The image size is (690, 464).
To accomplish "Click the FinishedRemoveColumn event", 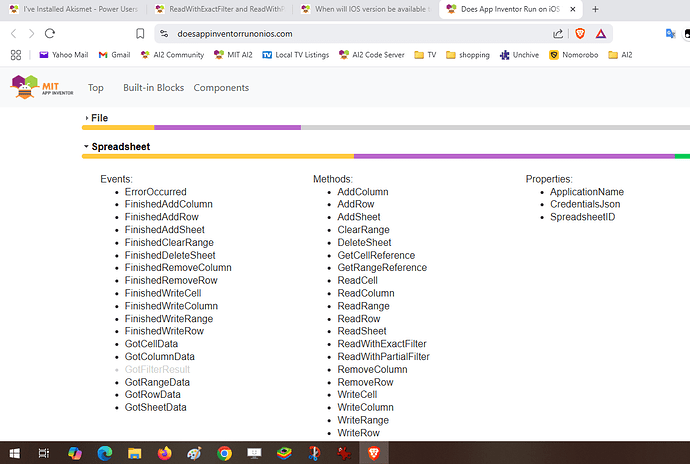I will coord(178,268).
